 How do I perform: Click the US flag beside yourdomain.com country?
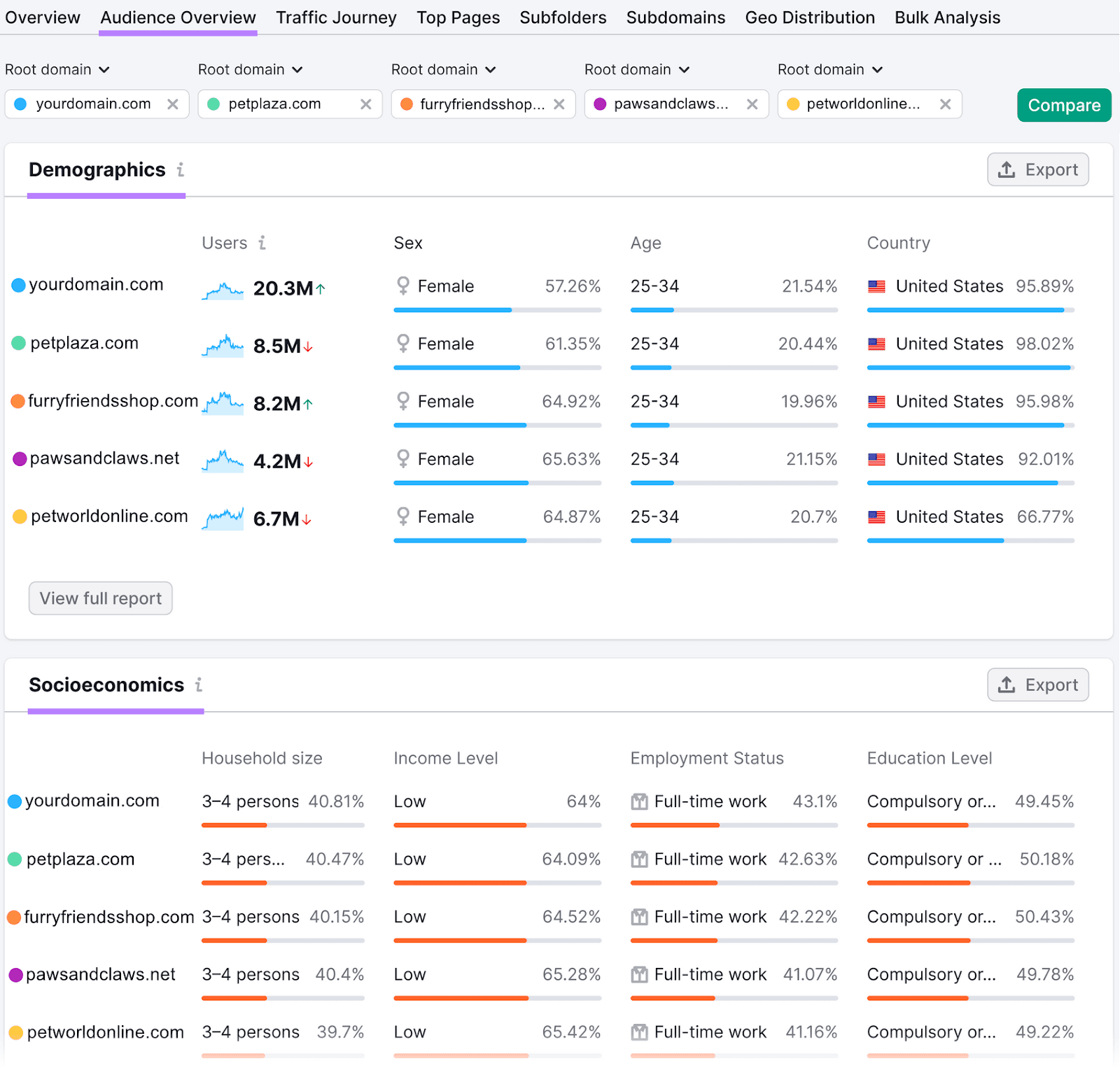coord(877,286)
